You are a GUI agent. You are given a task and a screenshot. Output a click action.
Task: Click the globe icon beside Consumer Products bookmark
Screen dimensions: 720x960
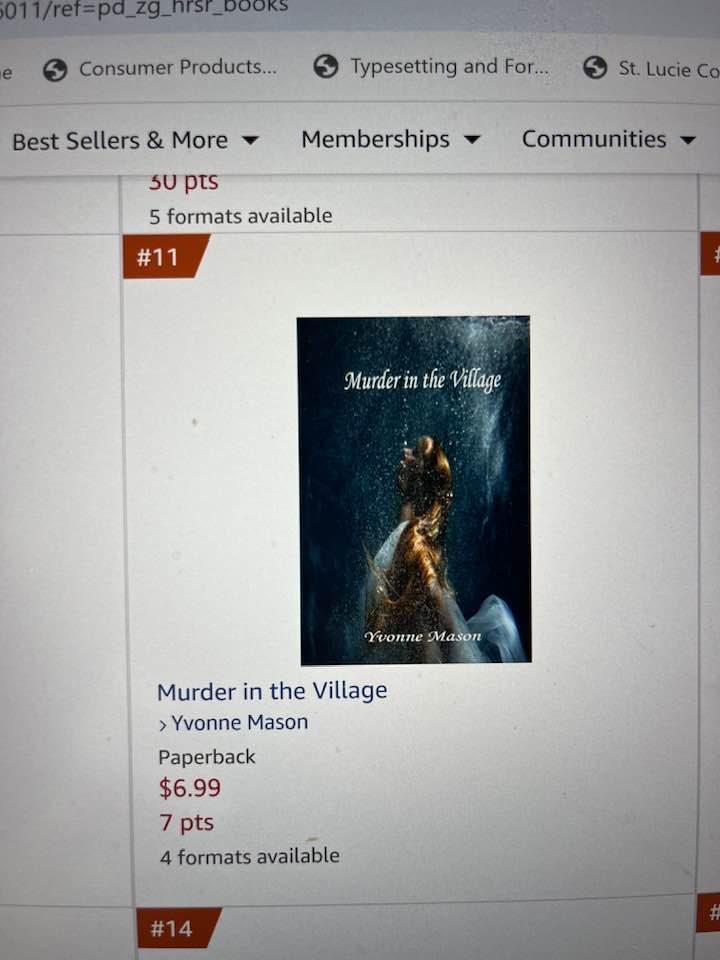tap(55, 70)
